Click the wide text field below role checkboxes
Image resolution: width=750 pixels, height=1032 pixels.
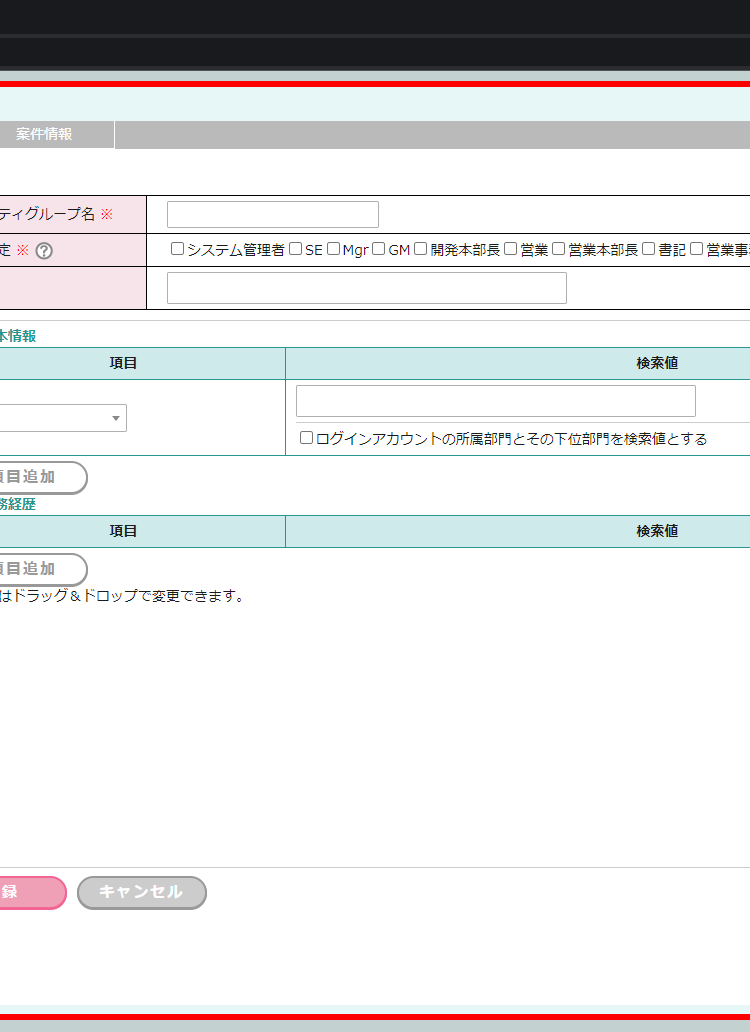[366, 288]
